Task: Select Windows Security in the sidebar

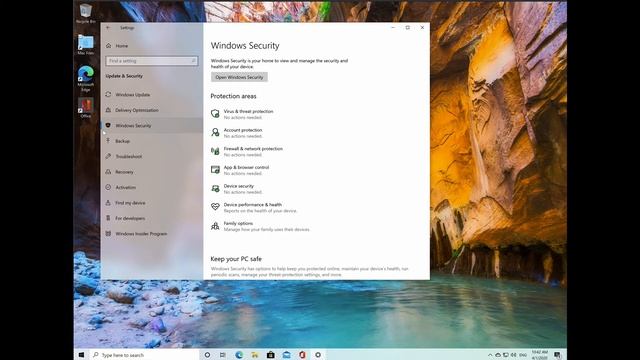Action: point(152,126)
